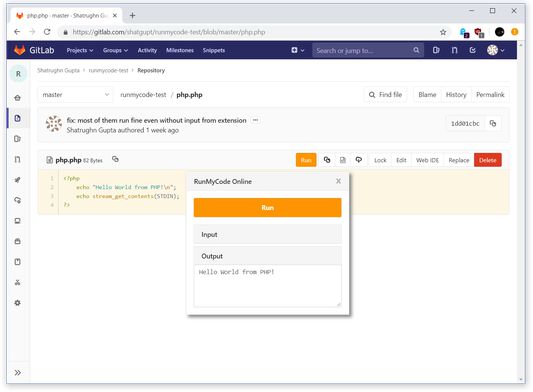533x392 pixels.
Task: Click commit hash 1dd01cbc
Action: 465,123
